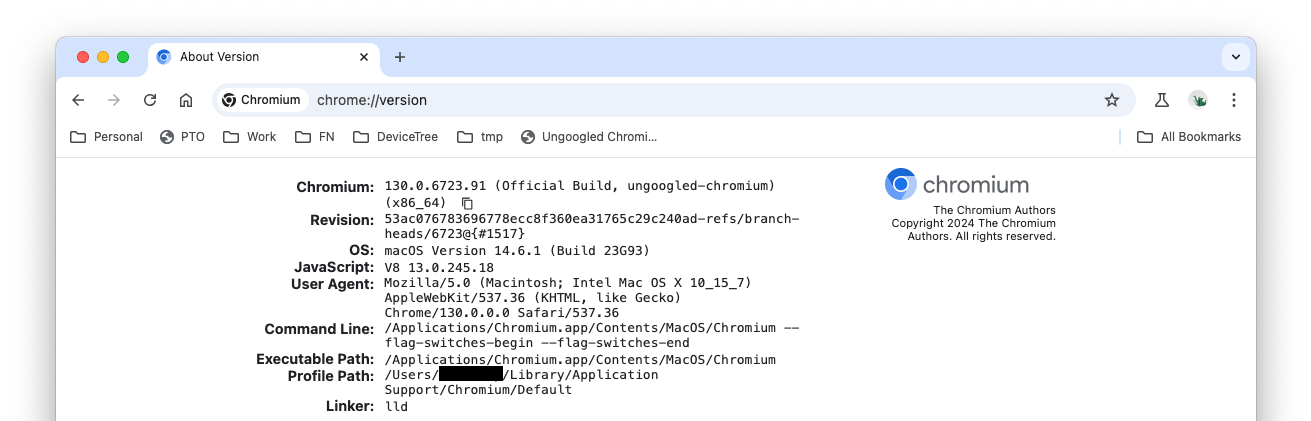Click the forward navigation arrow
1311x421 pixels.
(x=114, y=100)
